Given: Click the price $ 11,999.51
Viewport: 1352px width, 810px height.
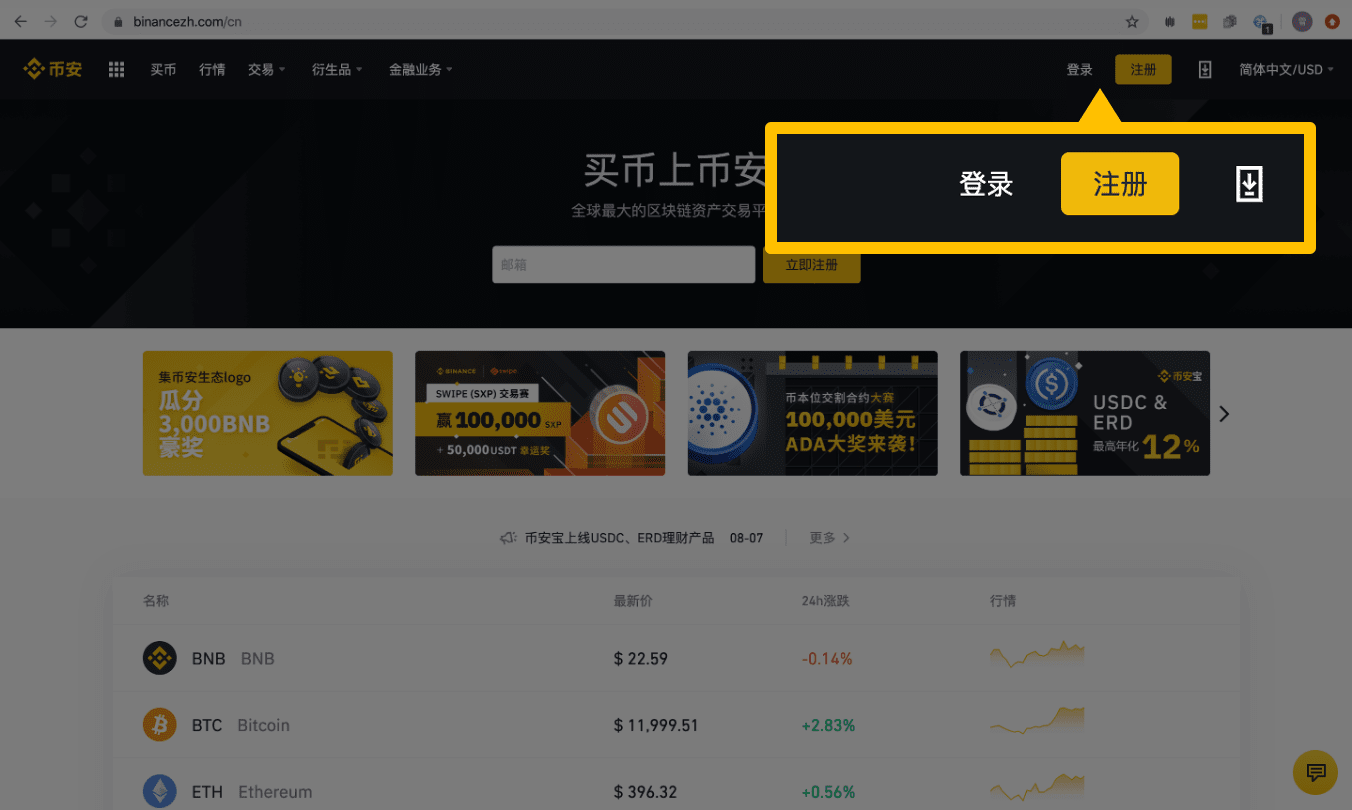Looking at the screenshot, I should coord(656,725).
